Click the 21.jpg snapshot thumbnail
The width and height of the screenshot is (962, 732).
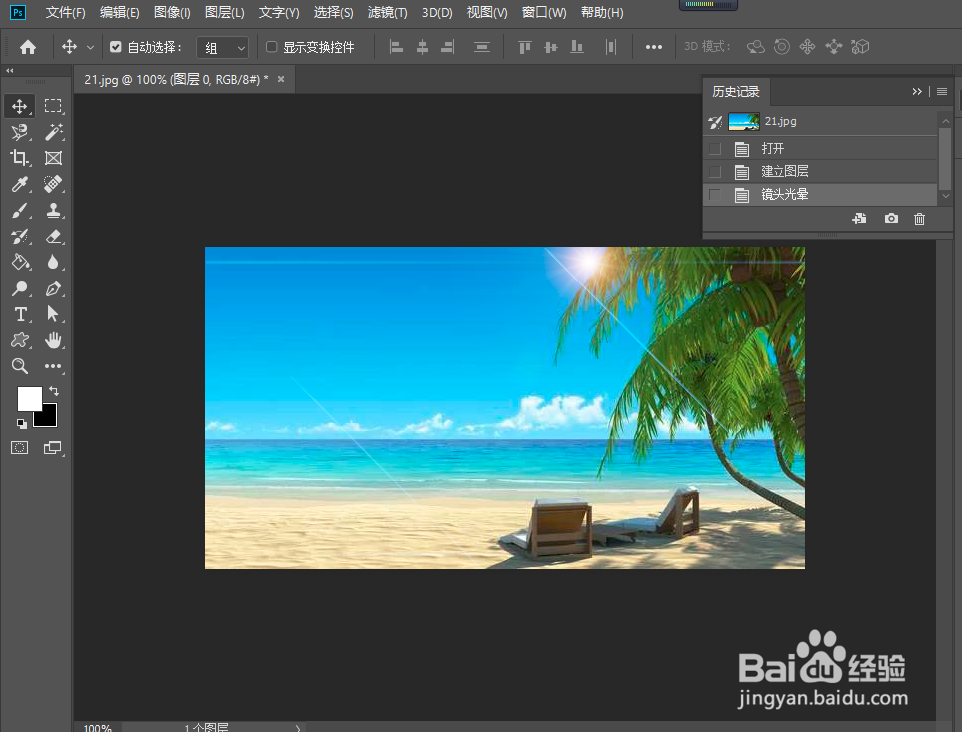pyautogui.click(x=744, y=121)
